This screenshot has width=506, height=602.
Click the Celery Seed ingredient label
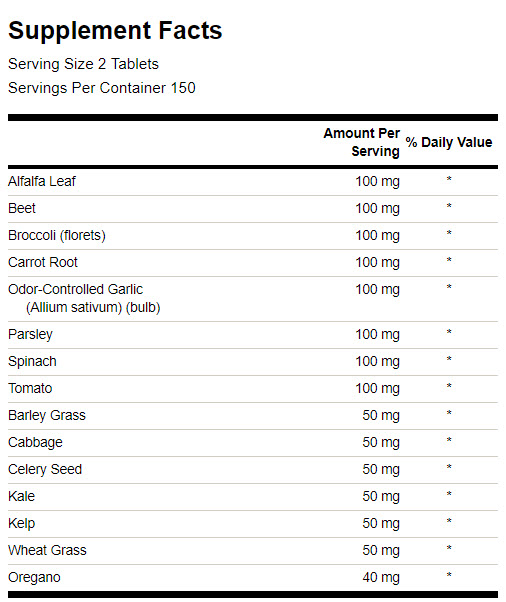click(x=45, y=470)
